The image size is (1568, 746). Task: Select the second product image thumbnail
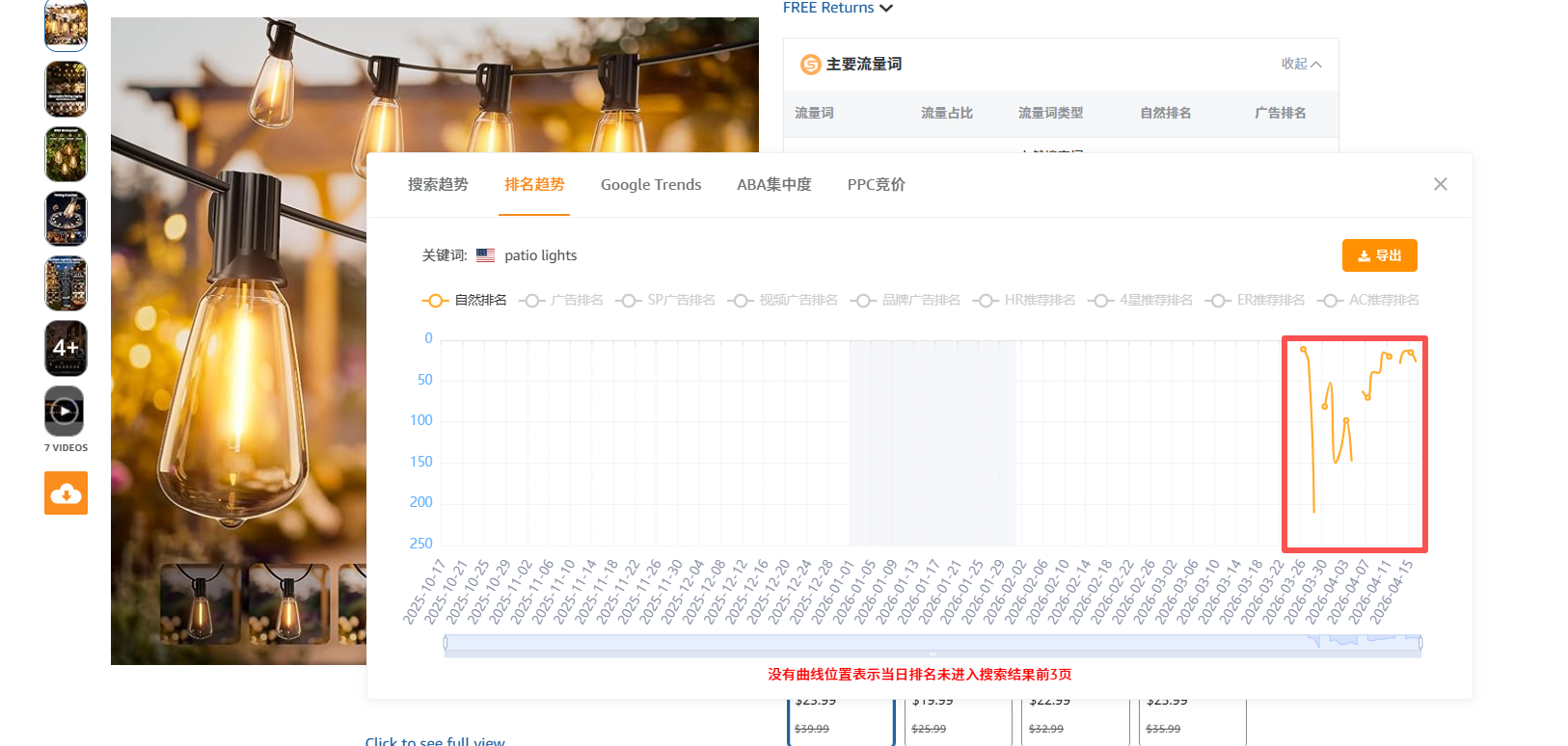click(x=66, y=89)
